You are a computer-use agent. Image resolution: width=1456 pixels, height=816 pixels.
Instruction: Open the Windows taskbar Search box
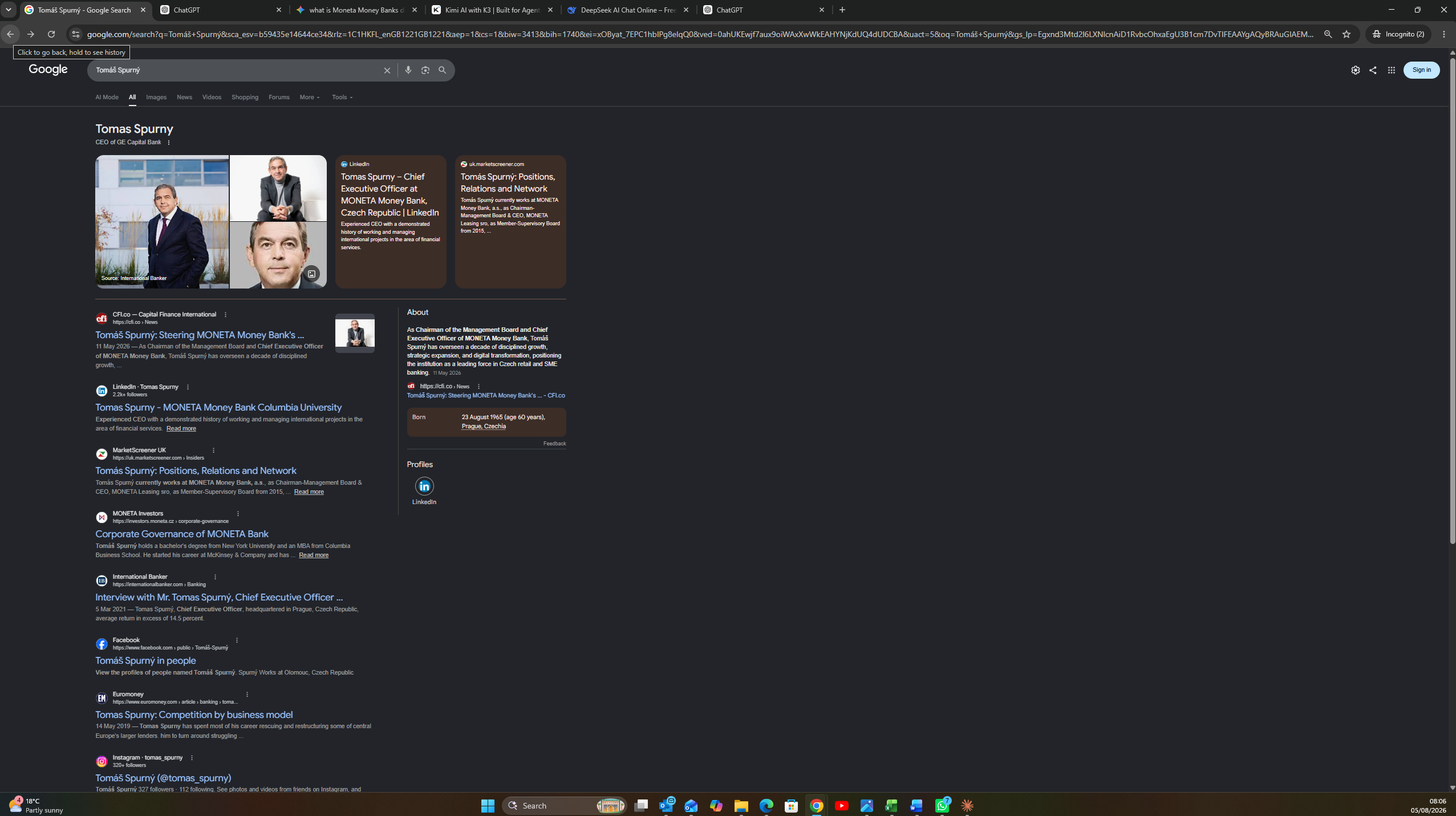click(565, 806)
